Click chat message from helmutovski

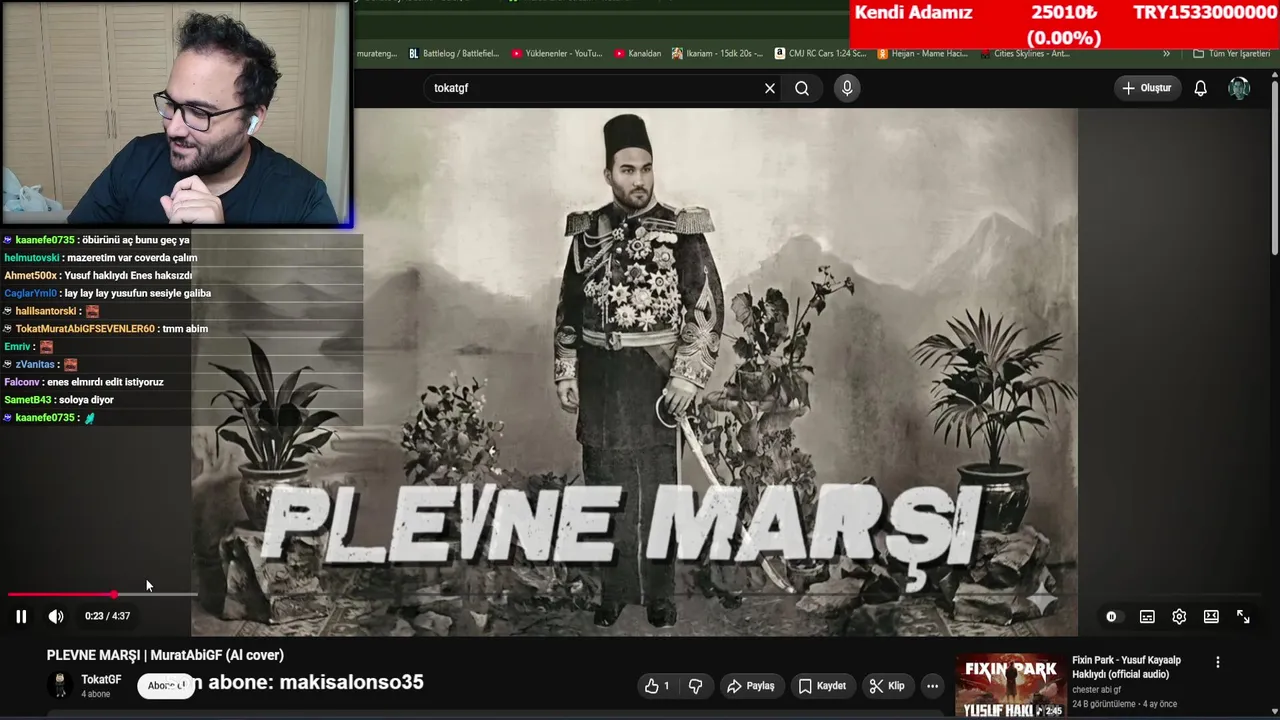point(101,258)
